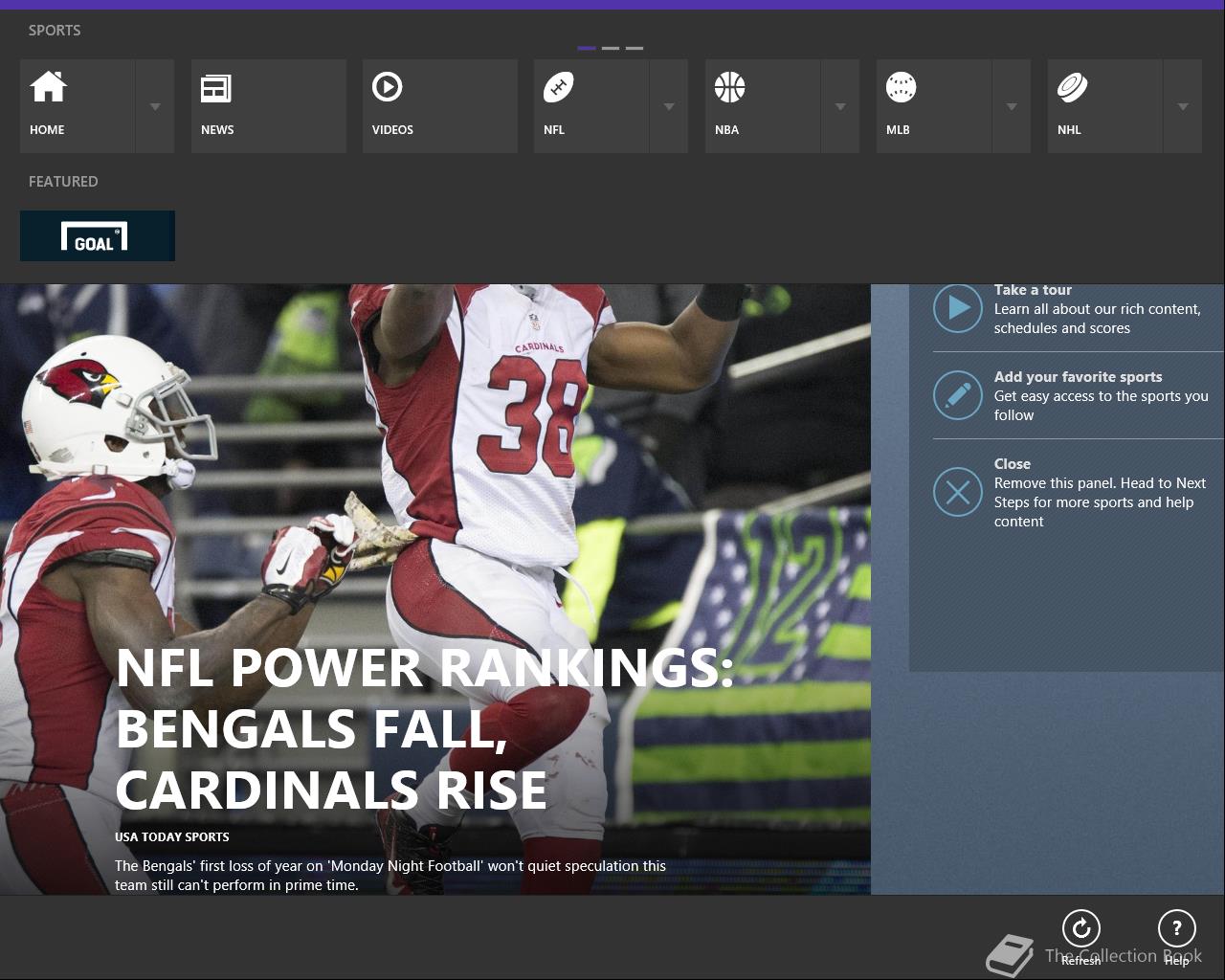Expand the MLB tile dropdown arrow

1012,106
